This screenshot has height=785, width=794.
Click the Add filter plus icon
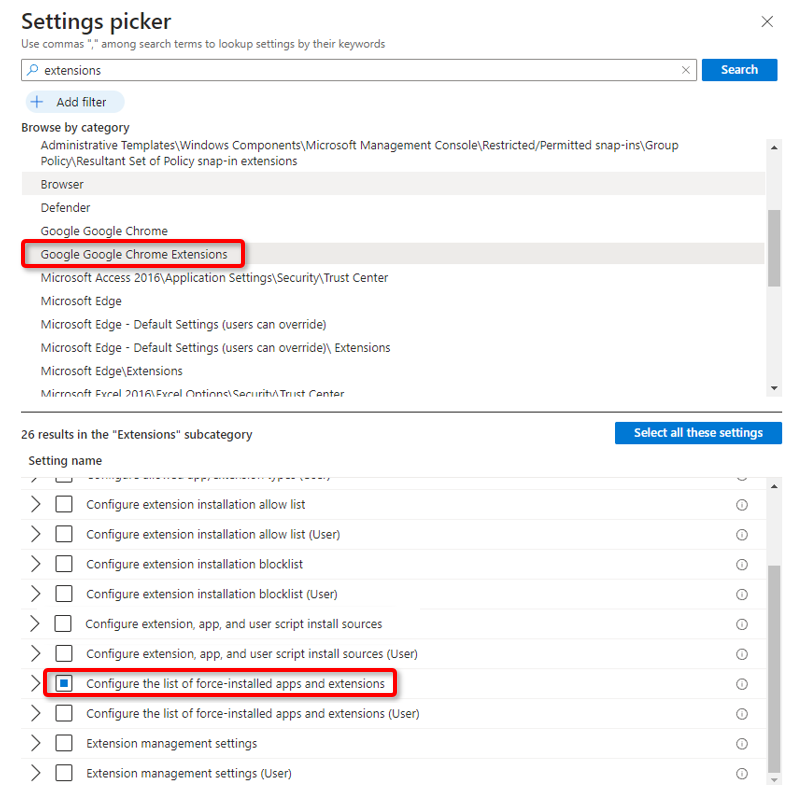click(x=37, y=102)
